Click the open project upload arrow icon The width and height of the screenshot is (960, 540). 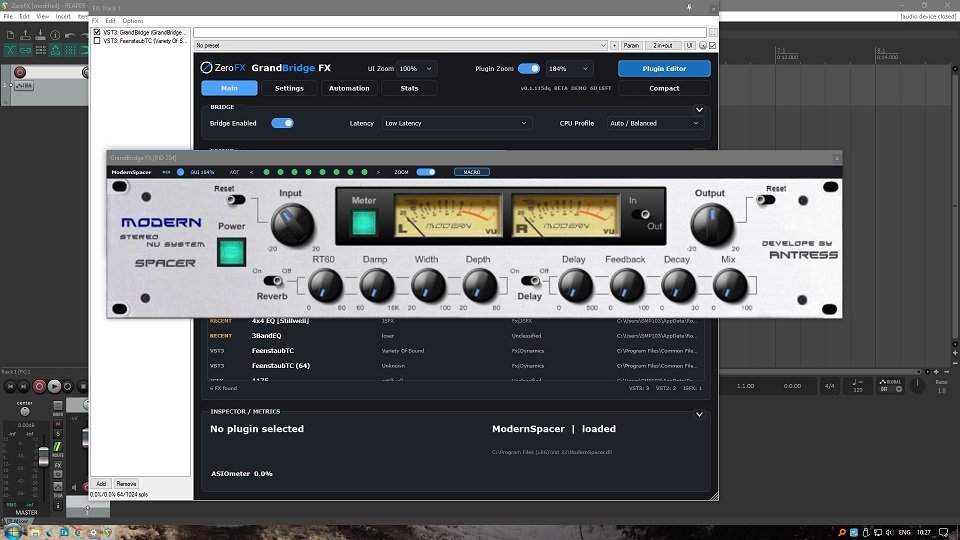pyautogui.click(x=25, y=36)
